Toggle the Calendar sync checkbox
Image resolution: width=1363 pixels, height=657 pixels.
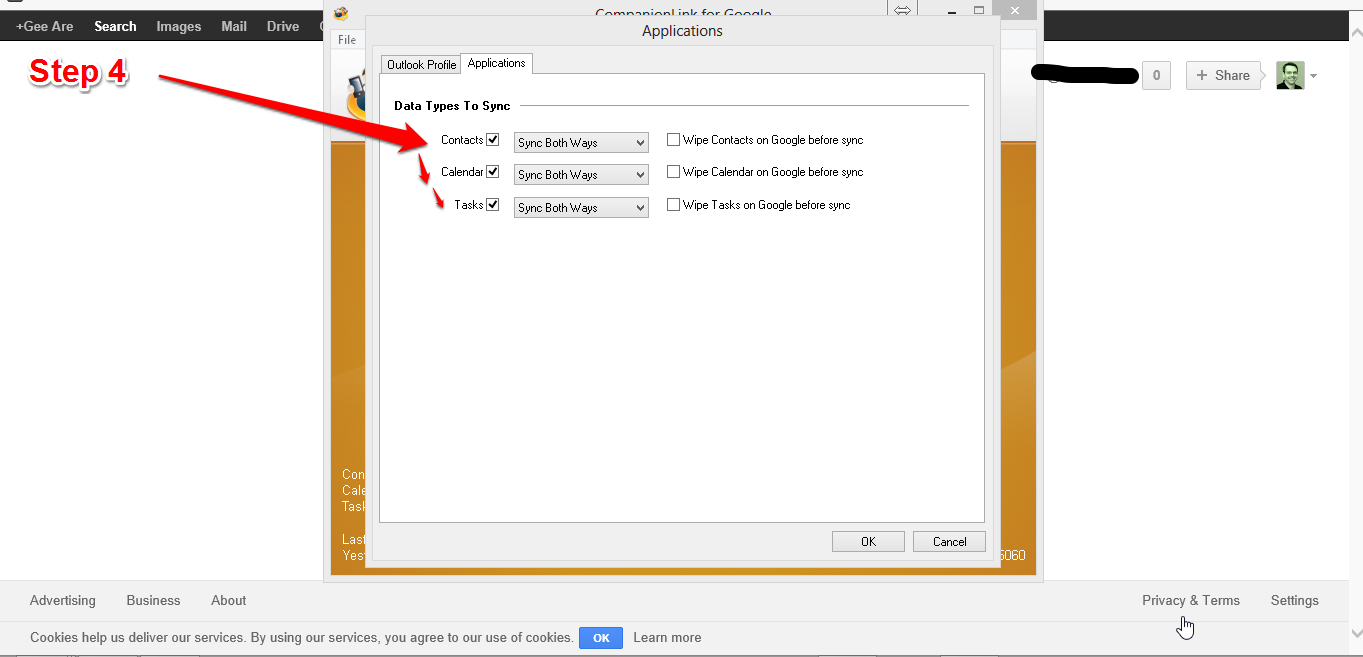[492, 172]
